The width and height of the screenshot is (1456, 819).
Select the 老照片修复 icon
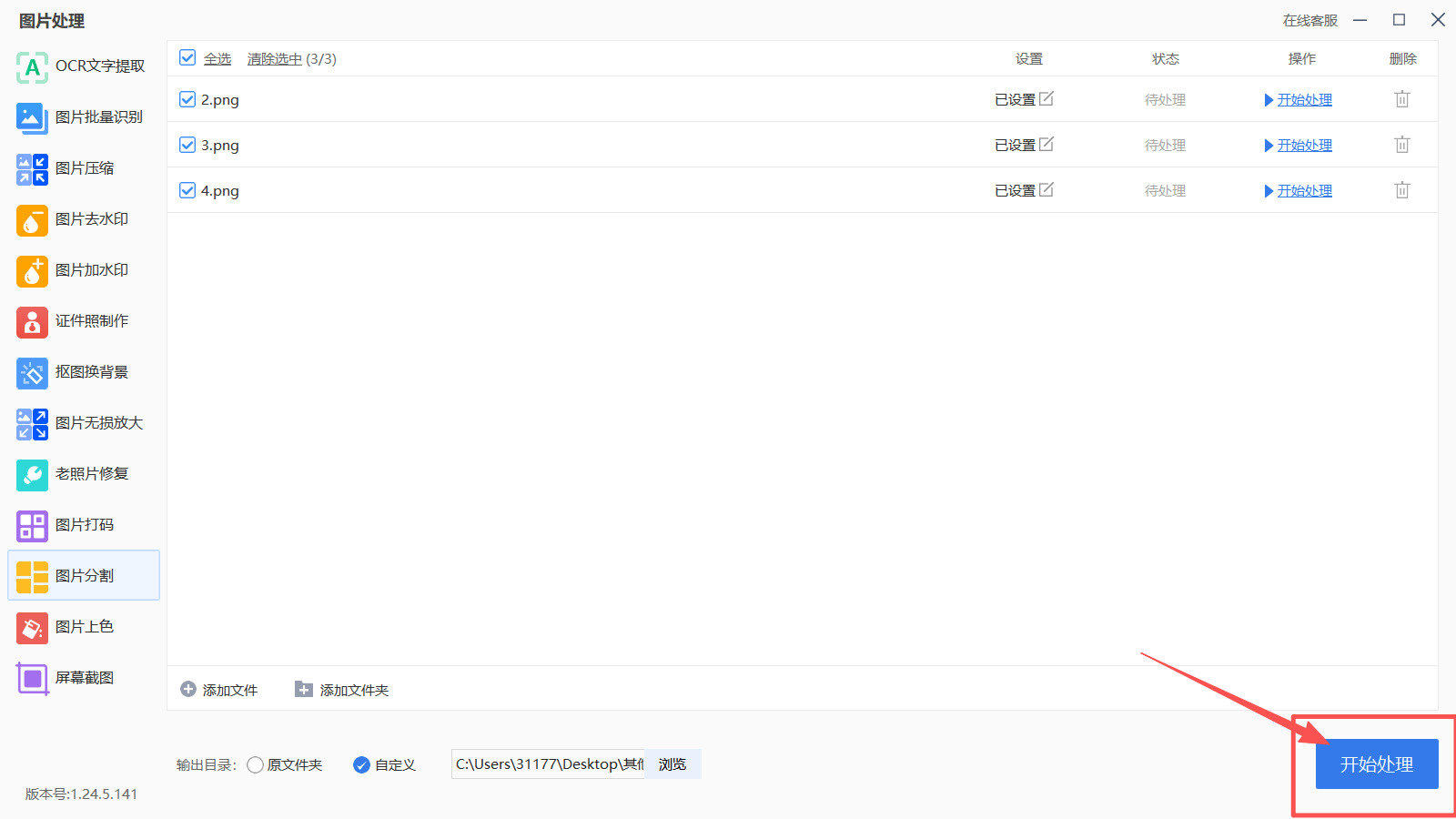pos(32,474)
